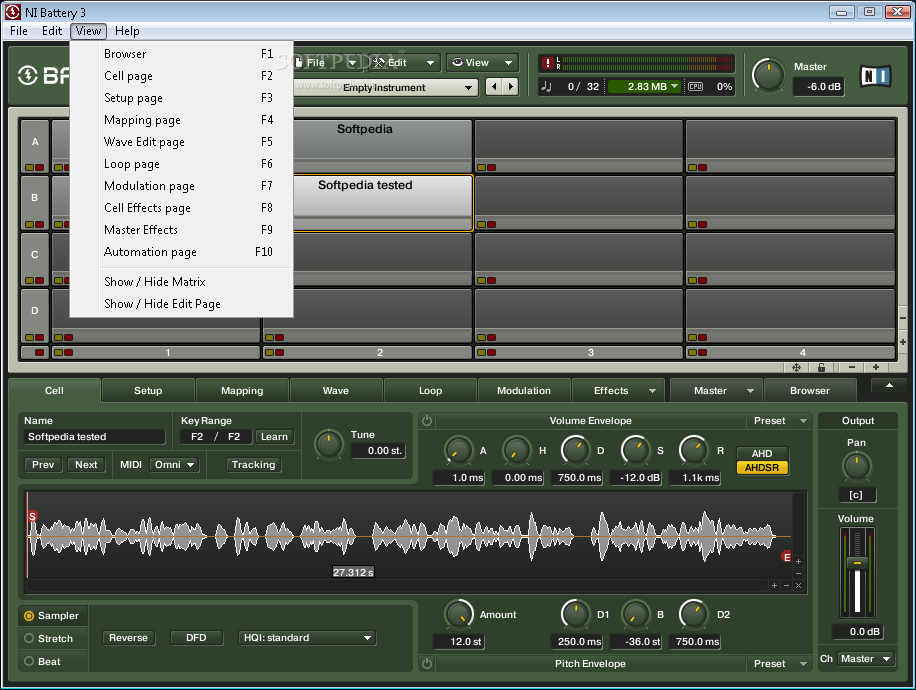Toggle AHDSR envelope mode
Viewport: 916px width, 690px height.
pos(762,467)
